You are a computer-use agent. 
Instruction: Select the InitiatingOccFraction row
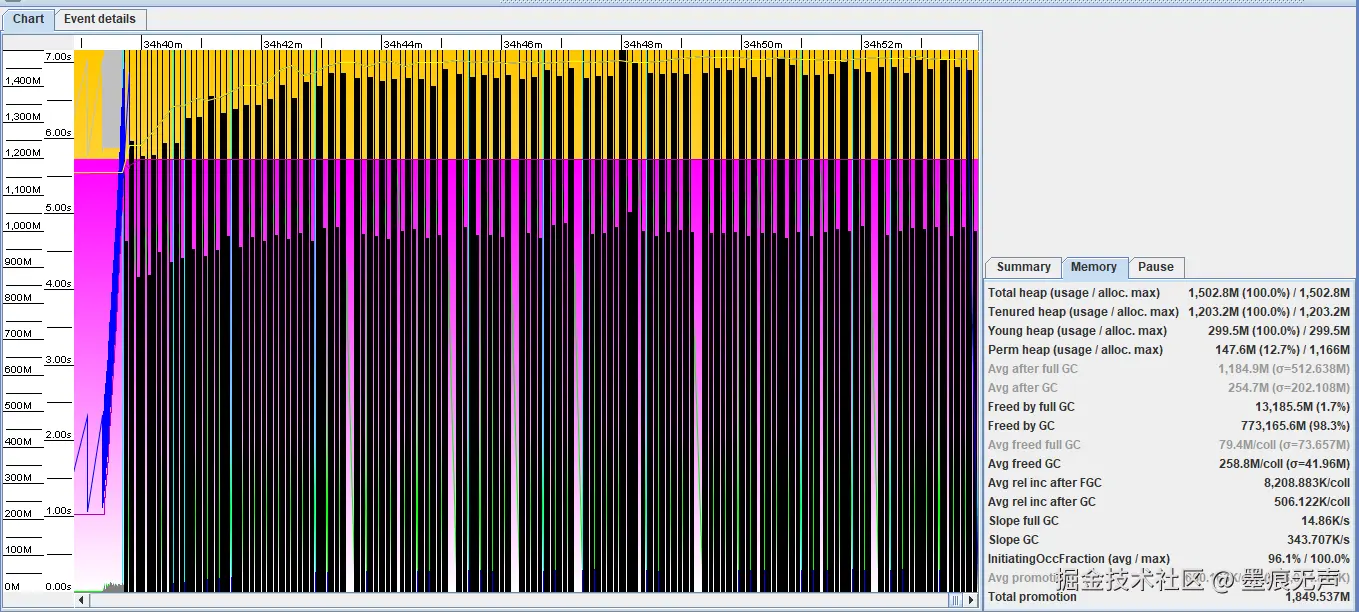pos(1168,559)
